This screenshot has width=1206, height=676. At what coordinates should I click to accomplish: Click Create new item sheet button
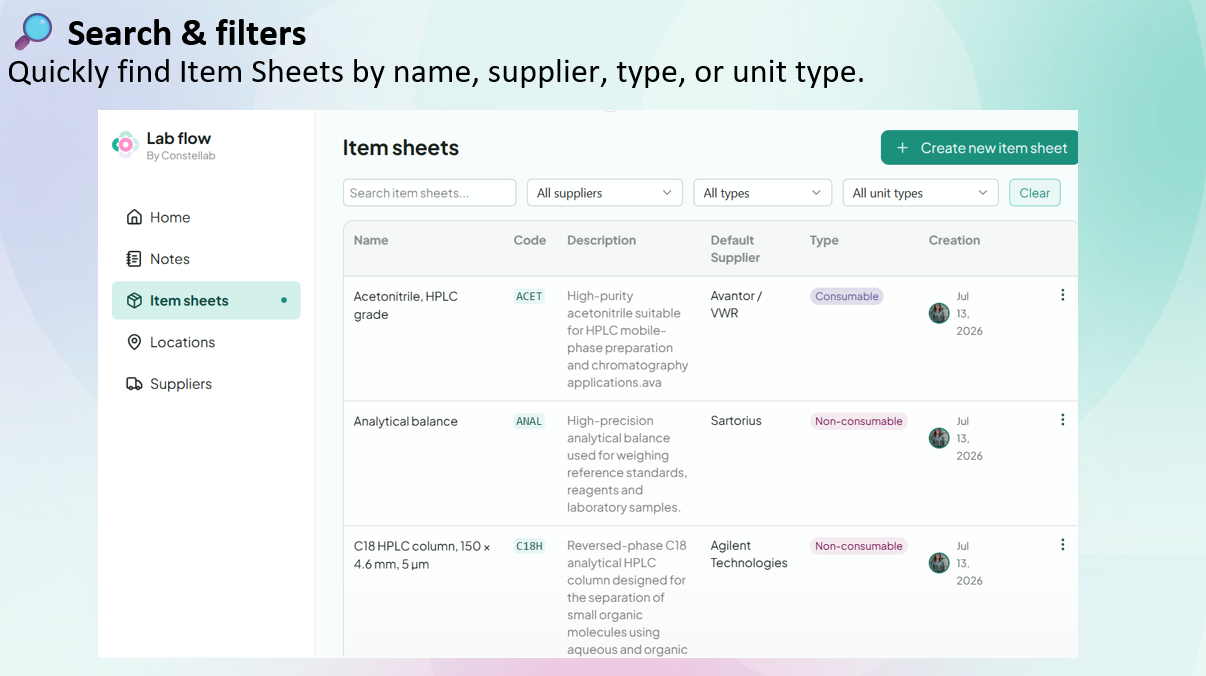(x=980, y=148)
